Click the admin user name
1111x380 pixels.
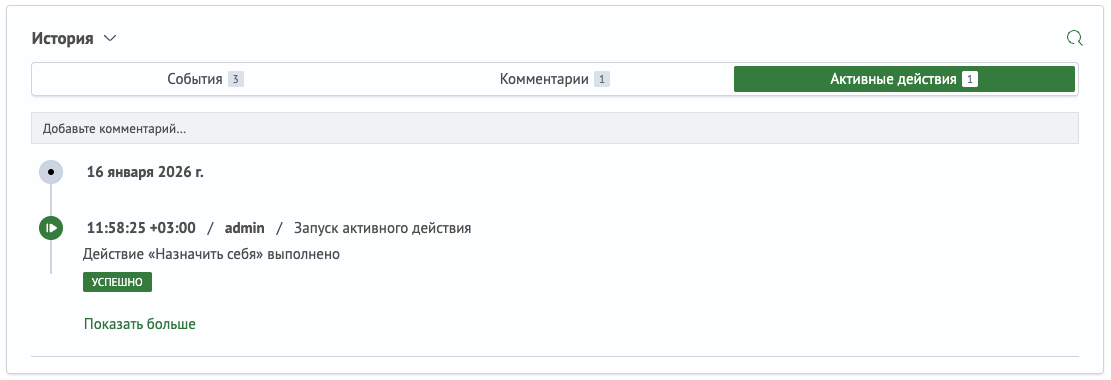click(x=244, y=228)
